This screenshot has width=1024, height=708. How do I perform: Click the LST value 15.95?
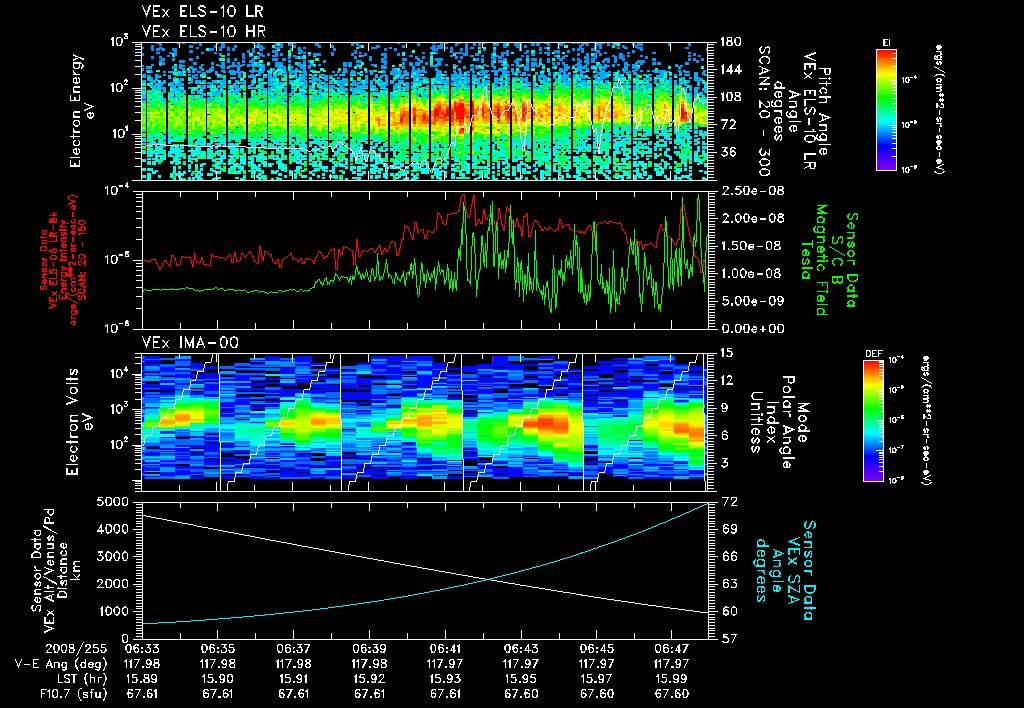pos(520,679)
